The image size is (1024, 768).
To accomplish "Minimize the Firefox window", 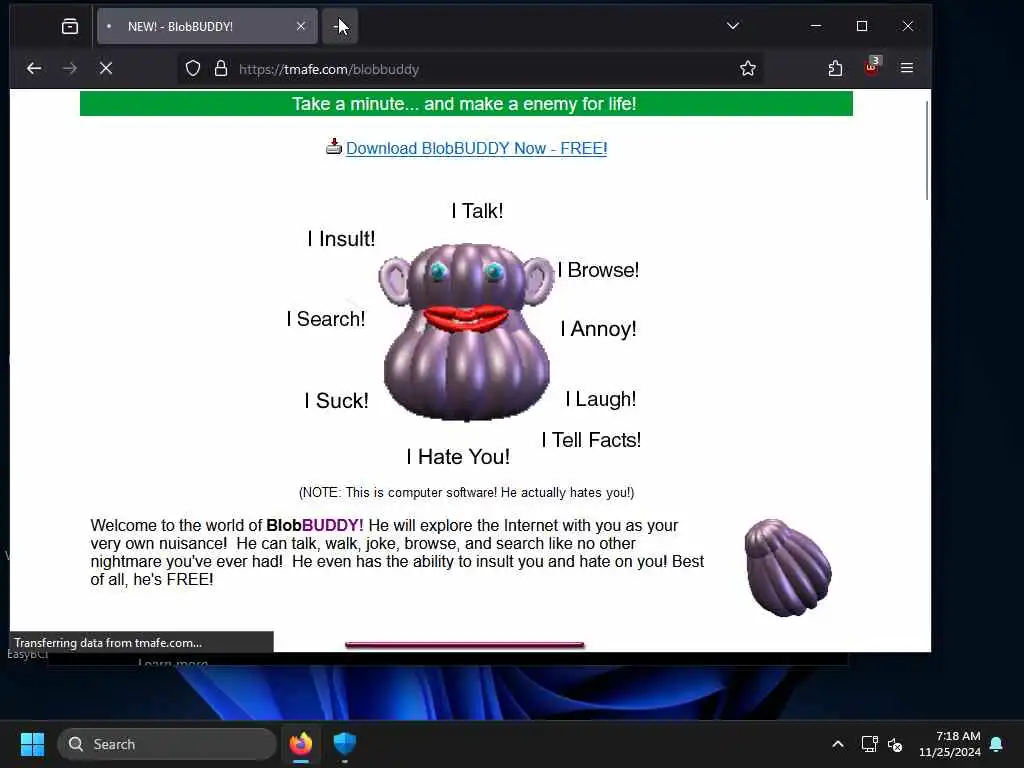I will [816, 26].
